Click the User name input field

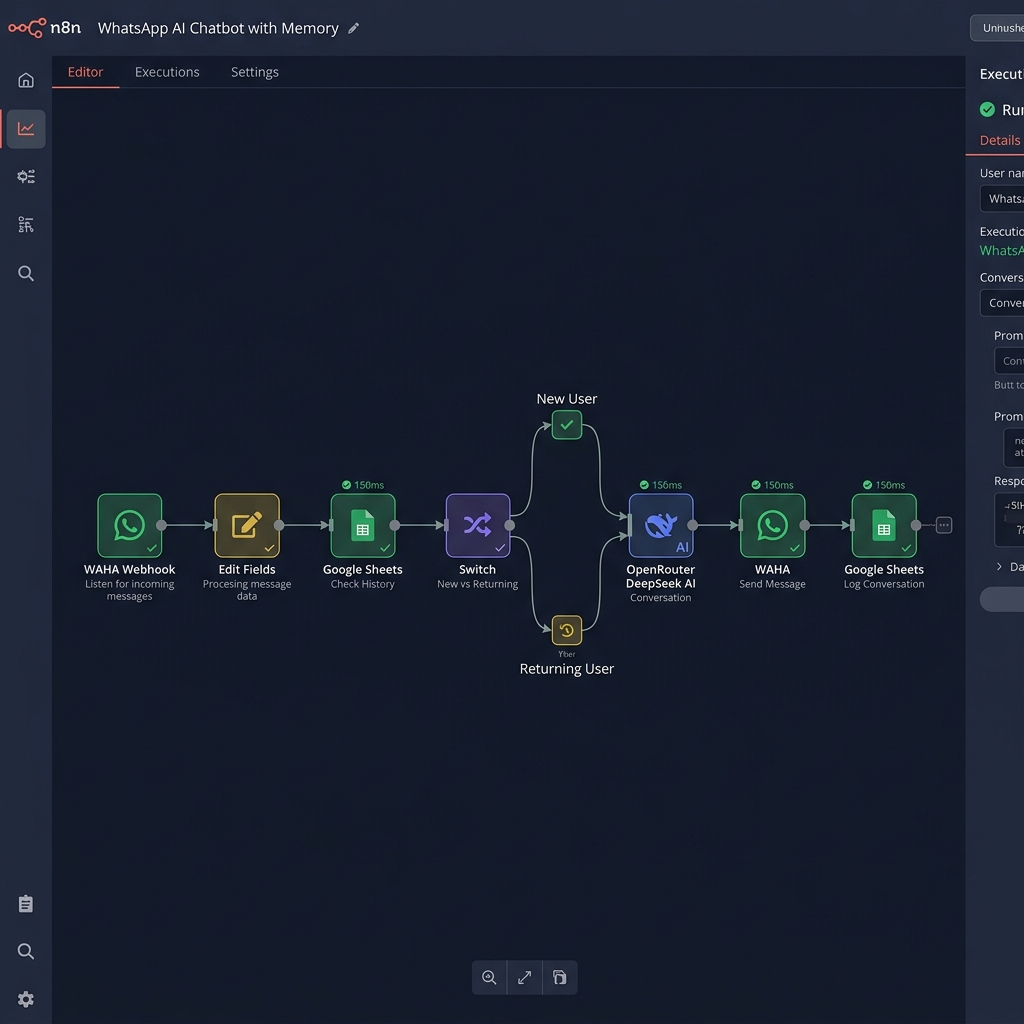pos(1002,199)
